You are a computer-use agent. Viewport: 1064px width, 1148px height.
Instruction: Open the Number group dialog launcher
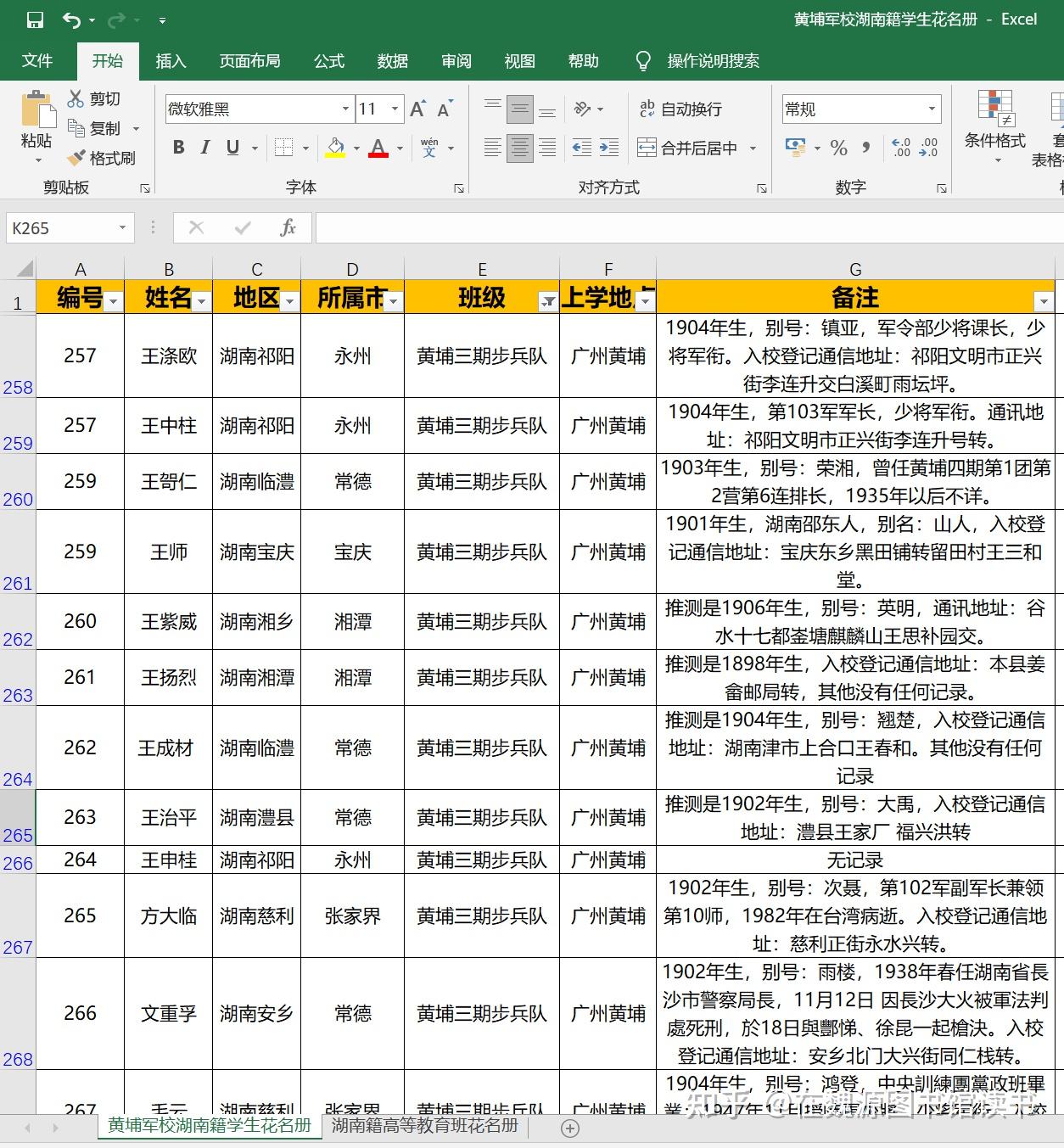pos(941,188)
